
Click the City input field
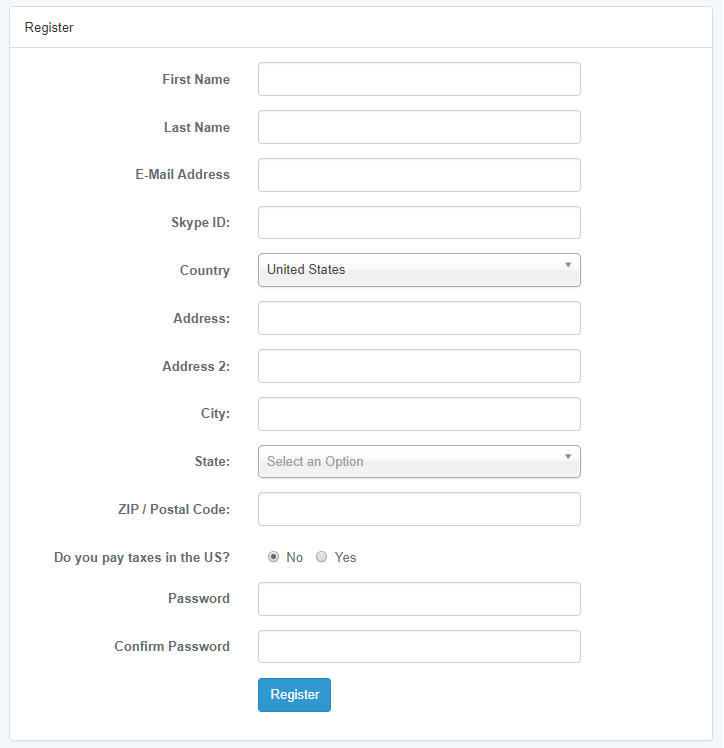point(419,414)
